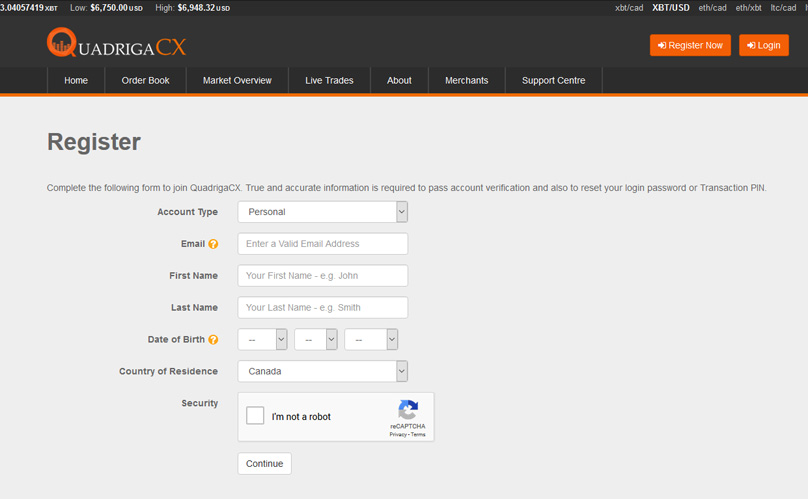Click the Country of Residence label
The image size is (808, 499).
click(169, 371)
